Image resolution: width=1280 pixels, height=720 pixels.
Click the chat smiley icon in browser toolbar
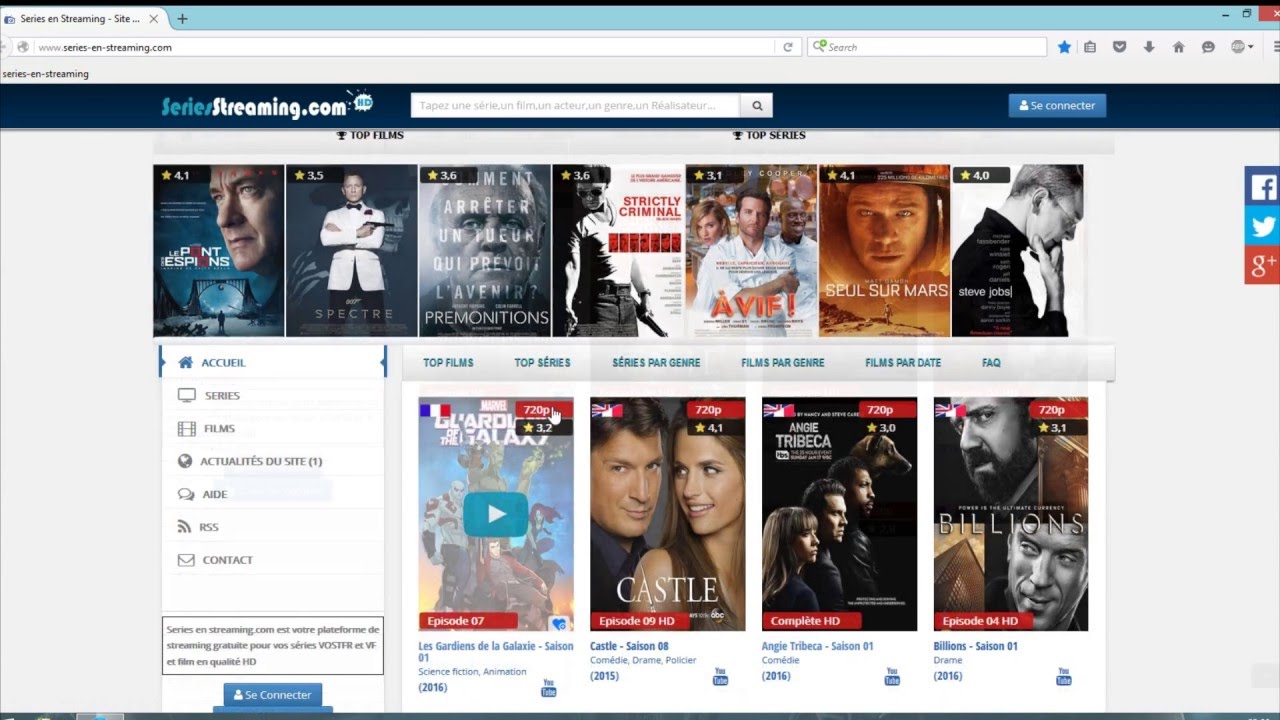click(1208, 47)
